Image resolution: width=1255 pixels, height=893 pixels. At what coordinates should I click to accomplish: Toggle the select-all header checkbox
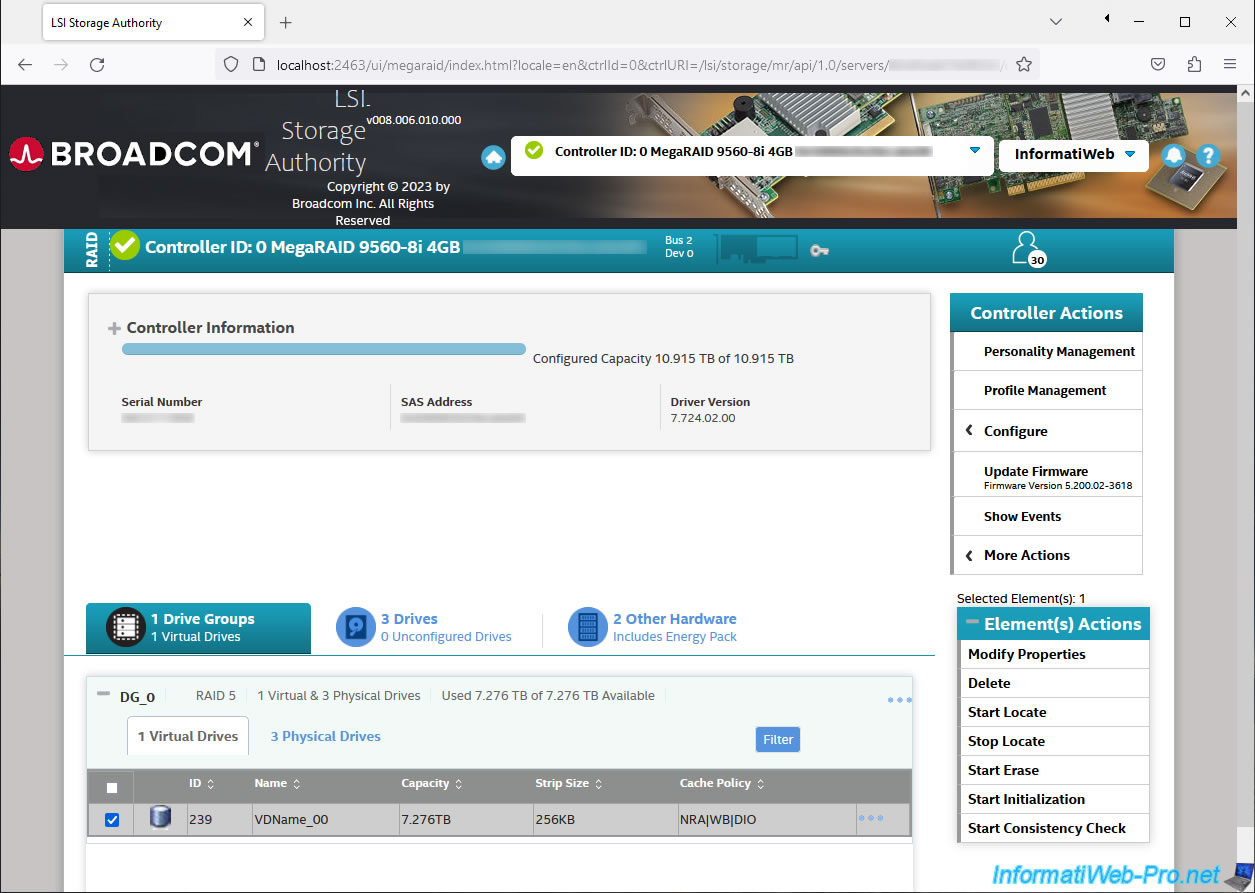point(112,787)
